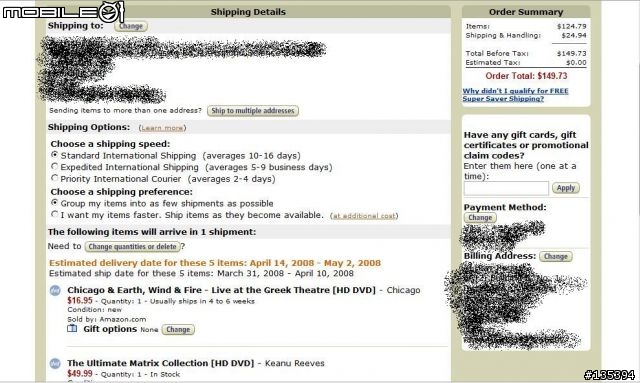Change the Shipping to address
Image resolution: width=640 pixels, height=383 pixels.
click(x=131, y=26)
